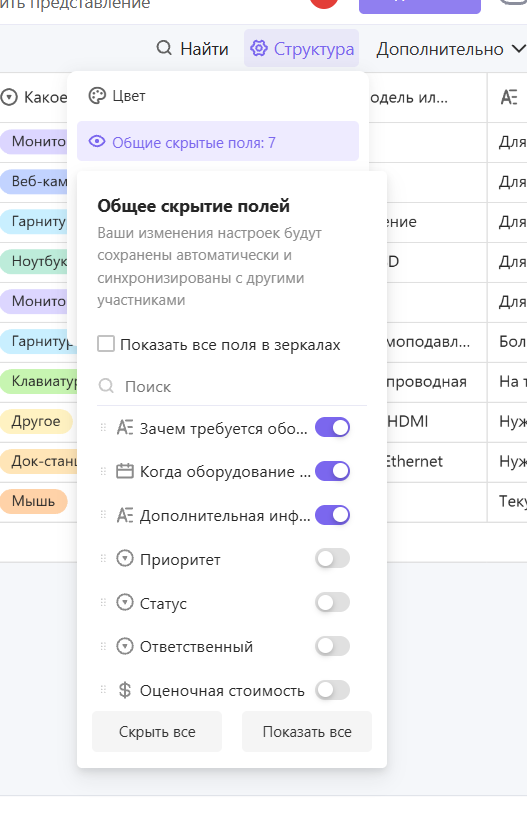Open the Дополнительно menu

click(x=451, y=49)
